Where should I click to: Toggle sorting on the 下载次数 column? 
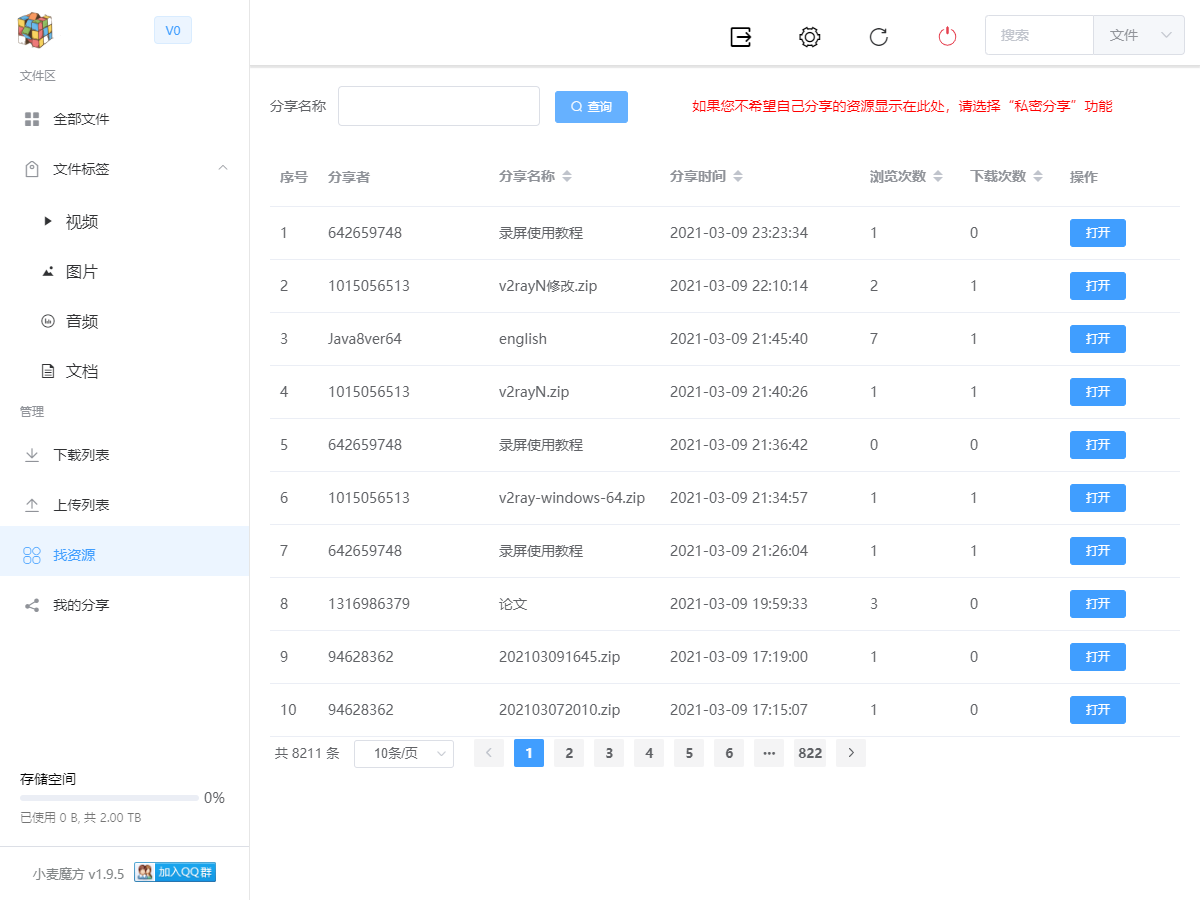[x=1038, y=176]
